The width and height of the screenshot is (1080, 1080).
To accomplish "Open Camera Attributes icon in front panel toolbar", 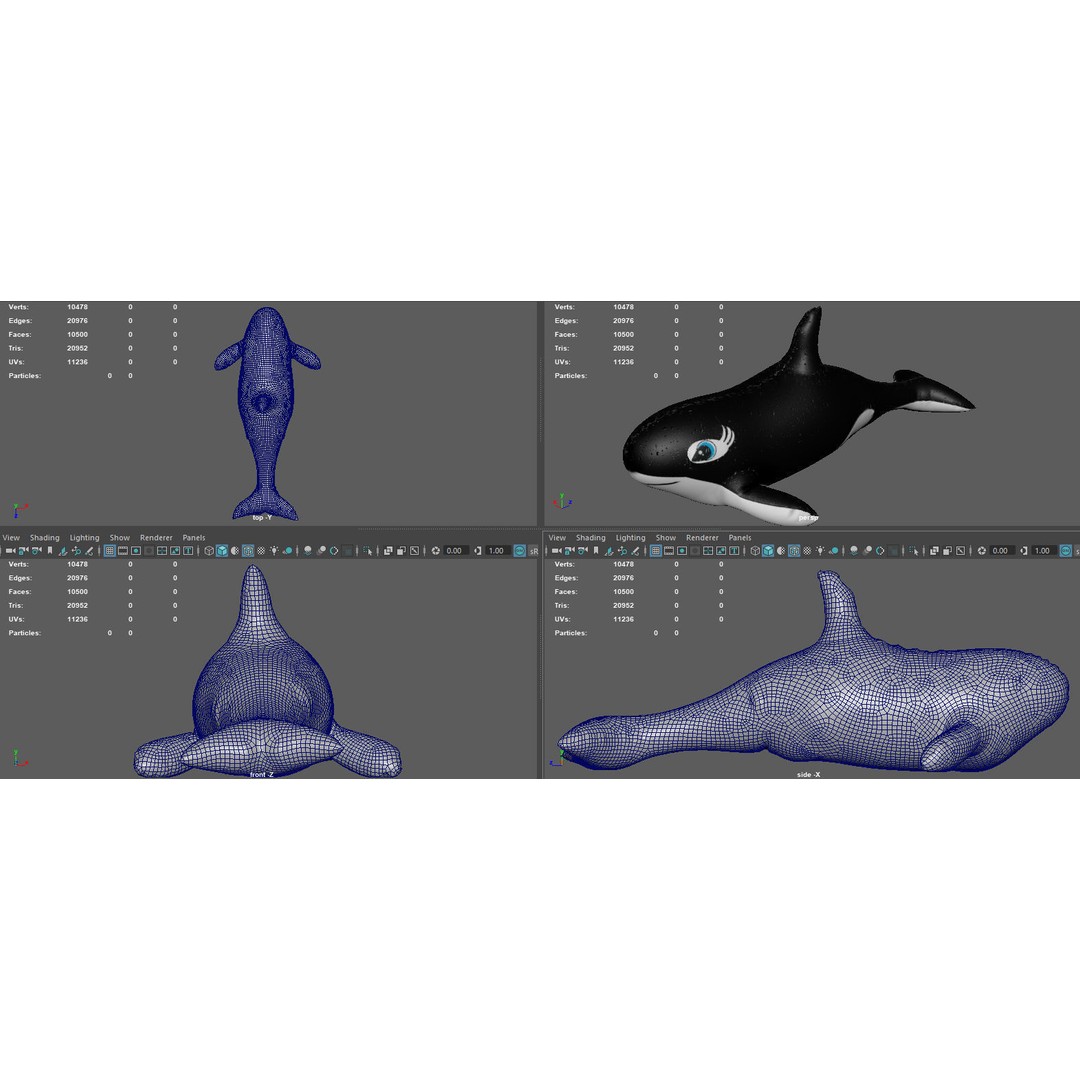I will (x=37, y=550).
